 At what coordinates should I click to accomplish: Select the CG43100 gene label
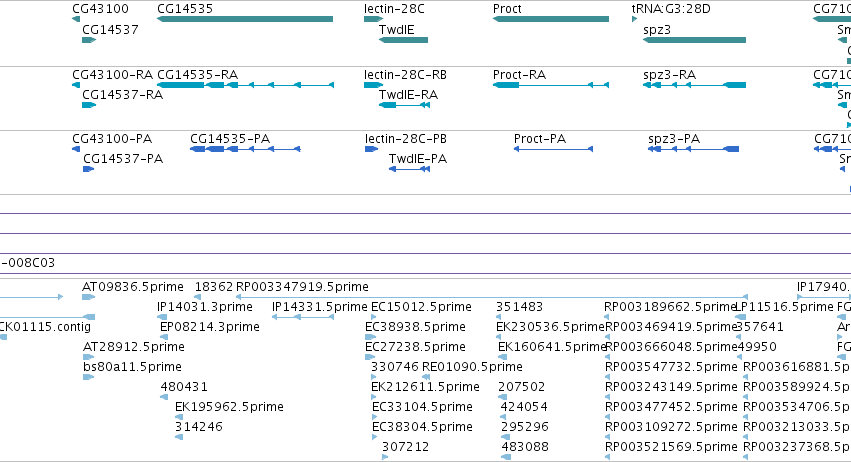[x=100, y=9]
